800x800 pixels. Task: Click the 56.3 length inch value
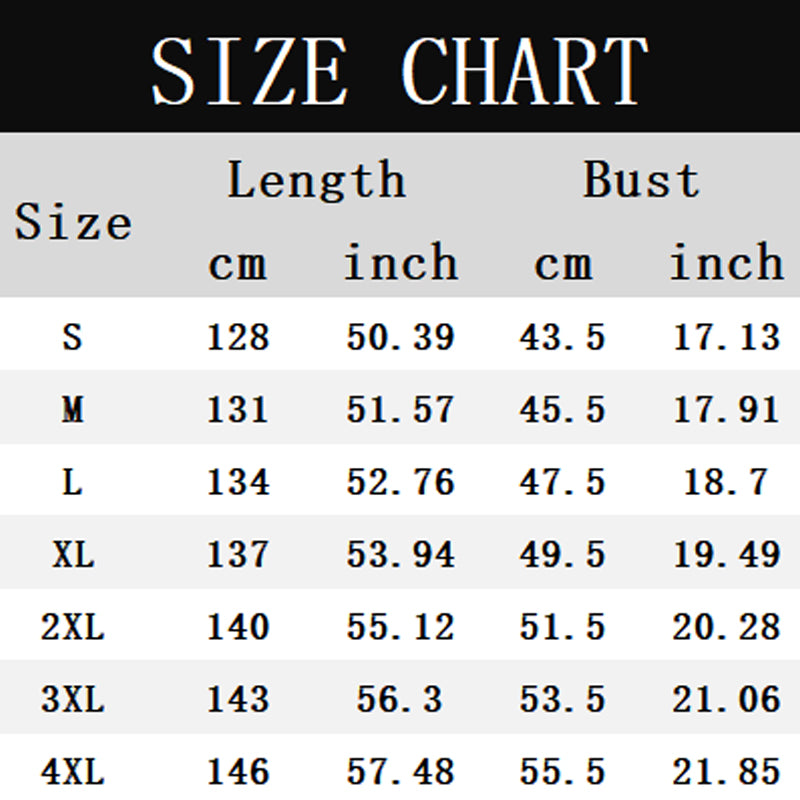pos(400,699)
